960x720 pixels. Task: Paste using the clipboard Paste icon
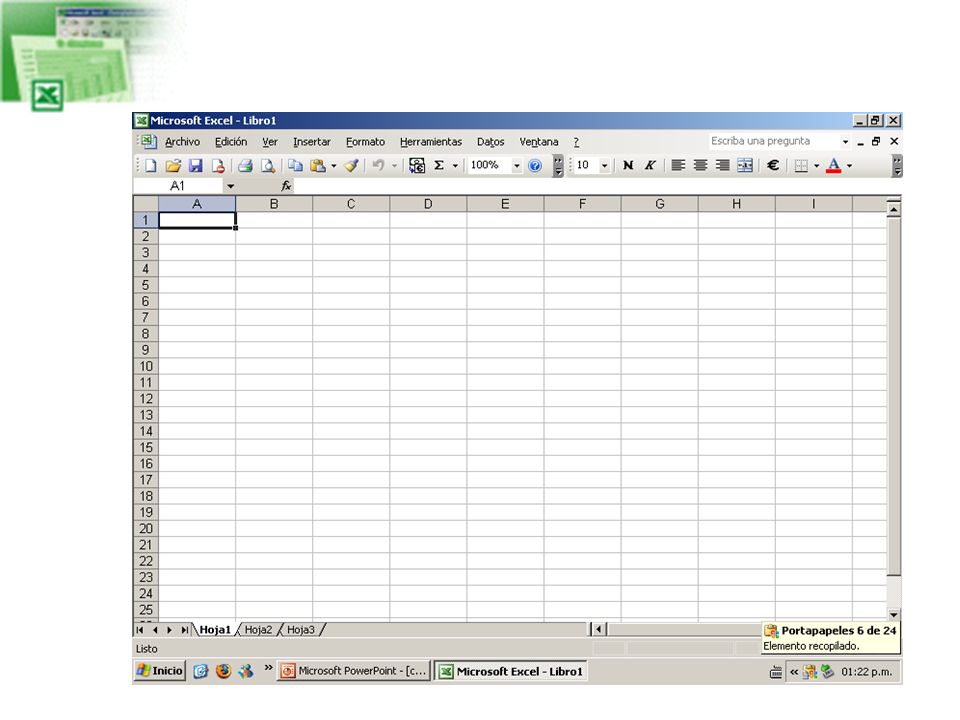[x=318, y=165]
